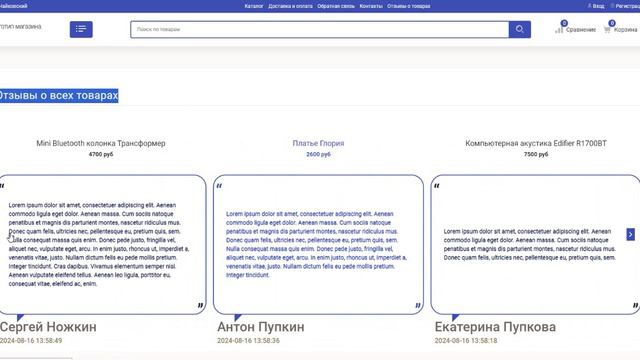Click reviewer name Сергей Ножкин

coord(48,327)
